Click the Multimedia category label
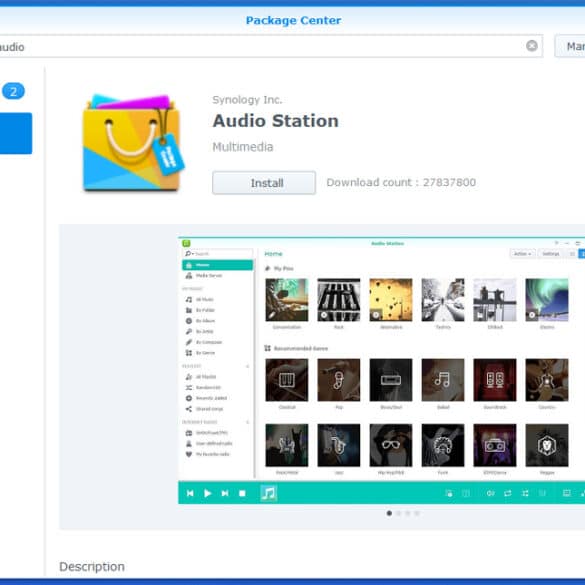This screenshot has width=585, height=585. (243, 147)
